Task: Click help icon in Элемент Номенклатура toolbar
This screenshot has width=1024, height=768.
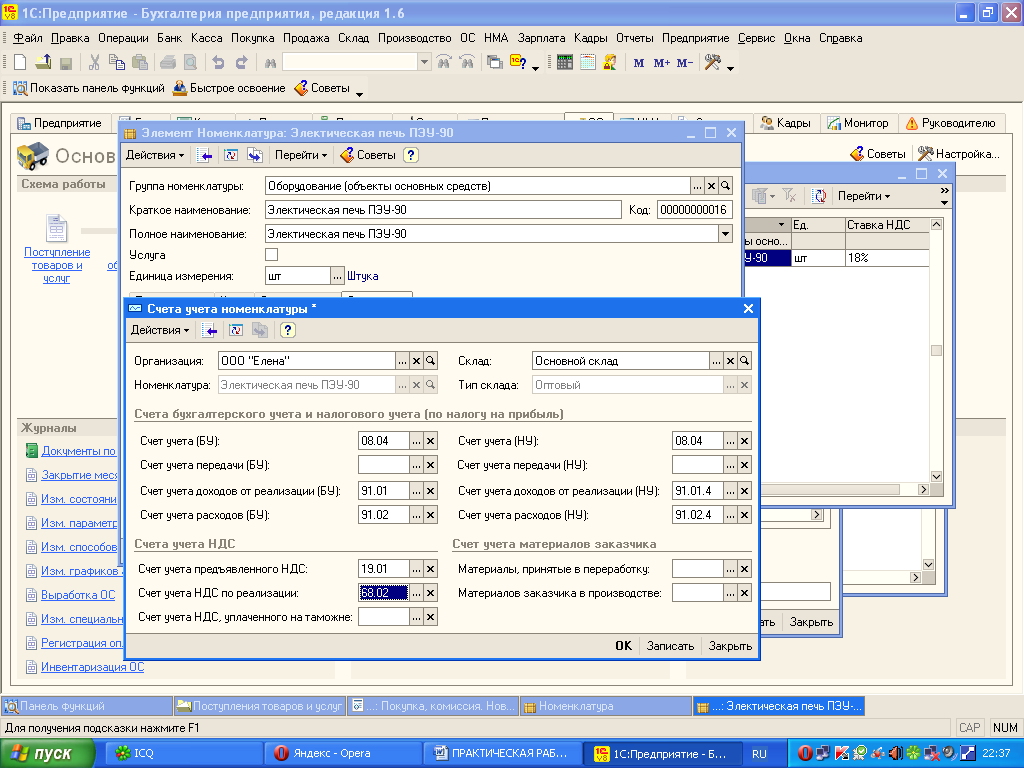Action: tap(410, 155)
